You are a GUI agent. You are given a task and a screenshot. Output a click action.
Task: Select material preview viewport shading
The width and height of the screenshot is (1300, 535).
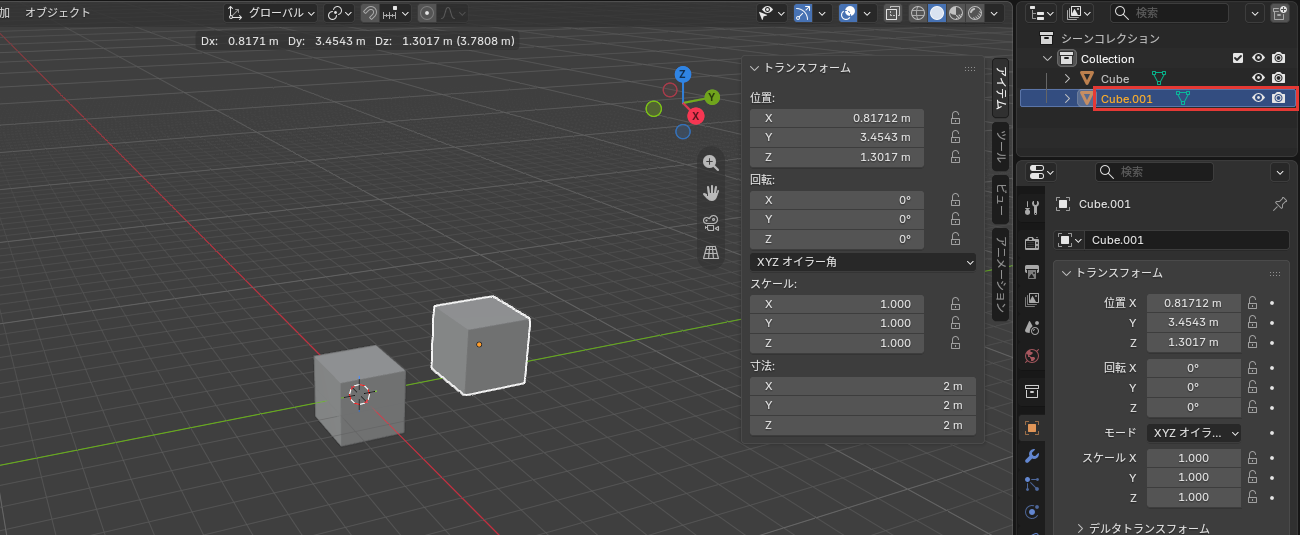955,13
